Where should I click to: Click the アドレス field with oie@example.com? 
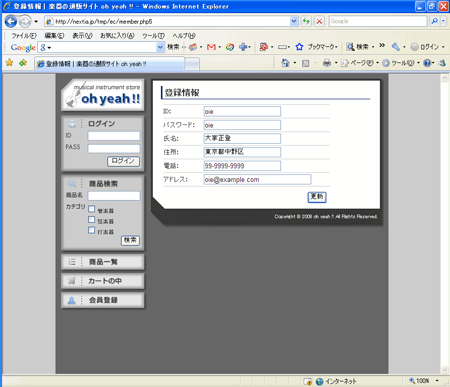coord(257,179)
